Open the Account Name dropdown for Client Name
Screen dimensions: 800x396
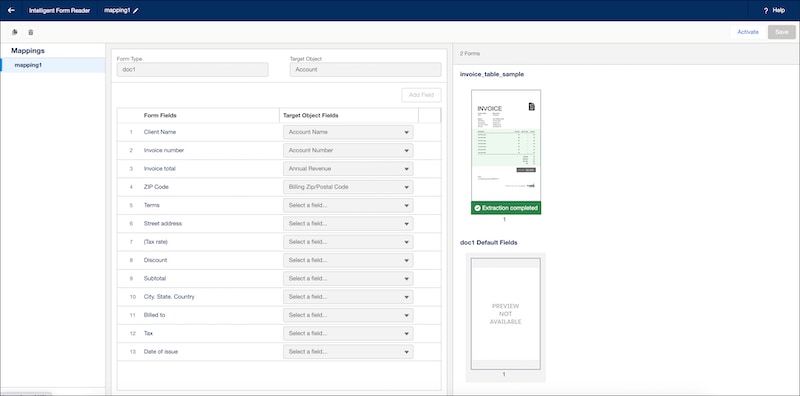[348, 132]
